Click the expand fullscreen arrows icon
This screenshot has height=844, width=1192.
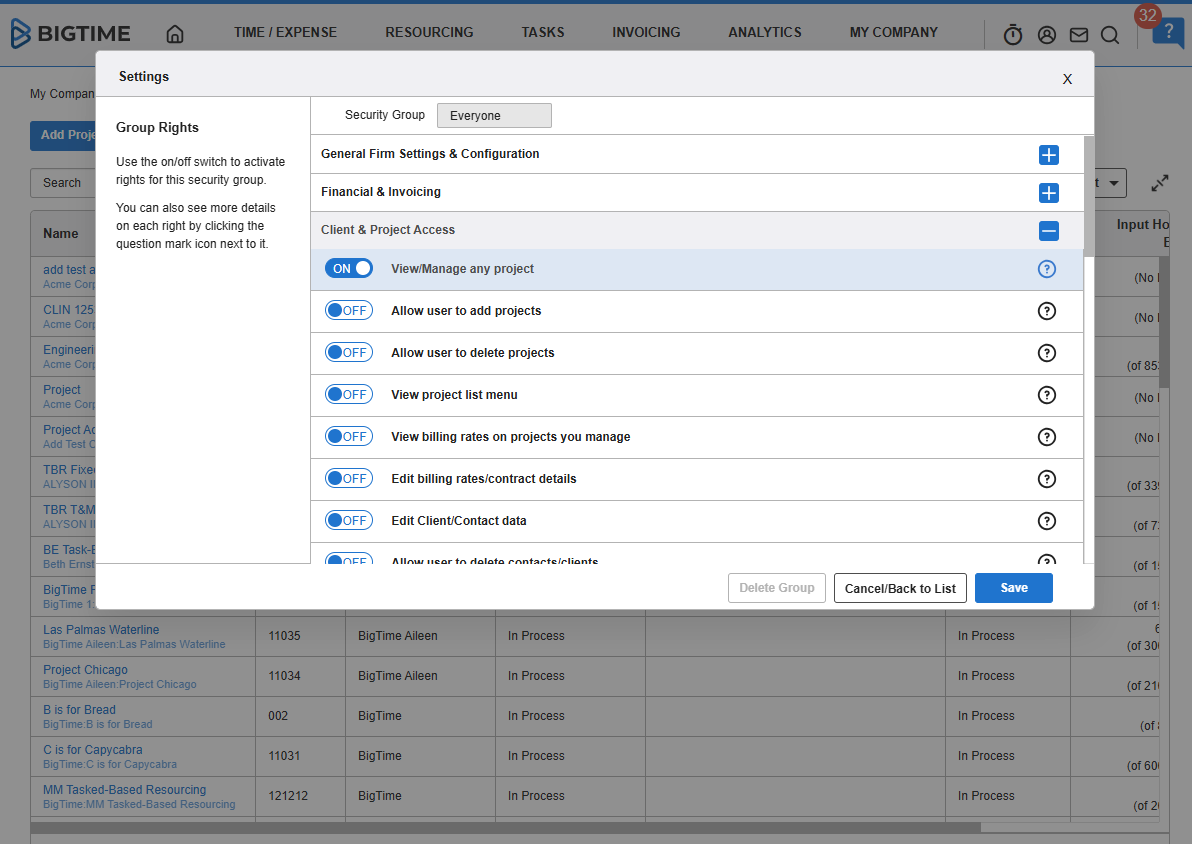coord(1159,183)
